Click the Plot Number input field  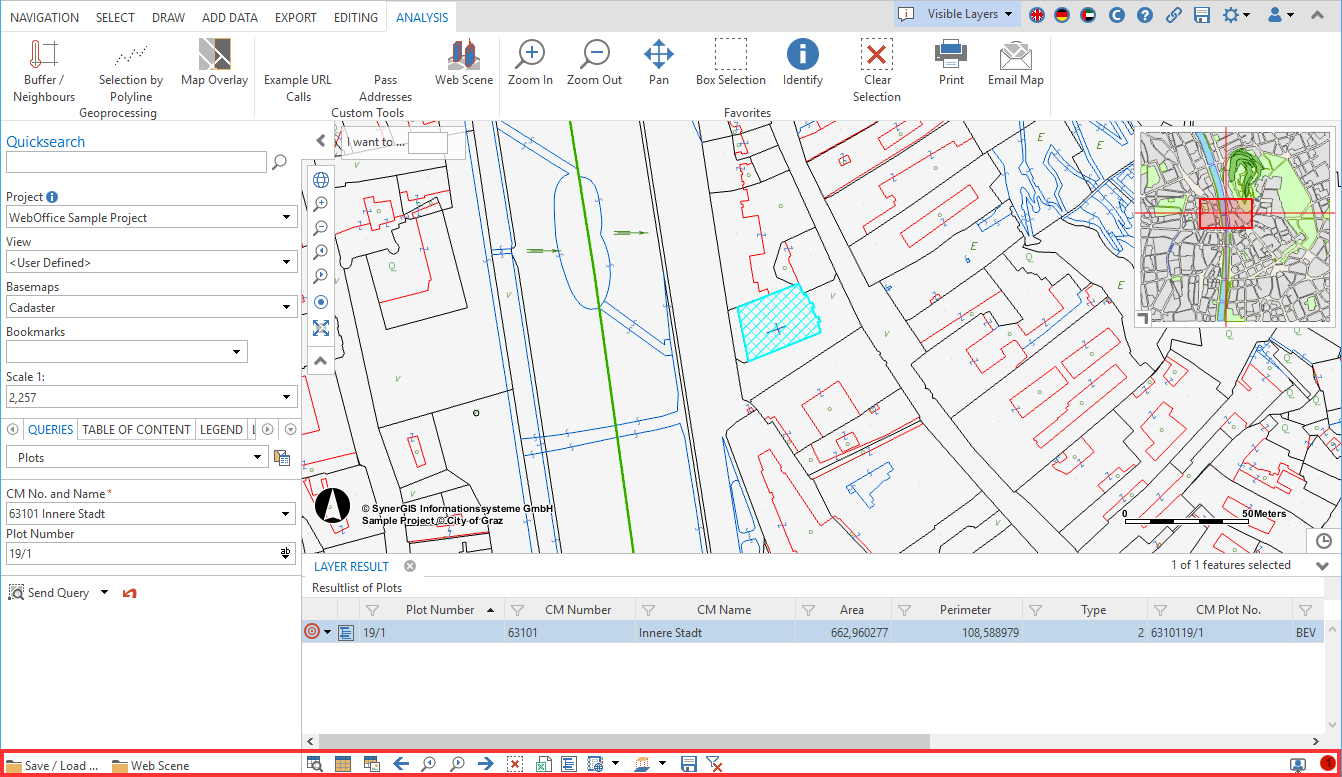click(x=140, y=553)
